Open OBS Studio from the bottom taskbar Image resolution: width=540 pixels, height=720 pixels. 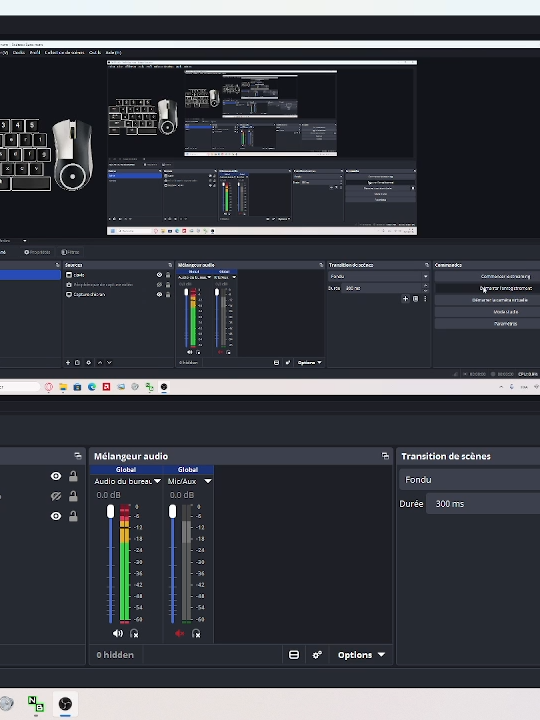coord(65,703)
